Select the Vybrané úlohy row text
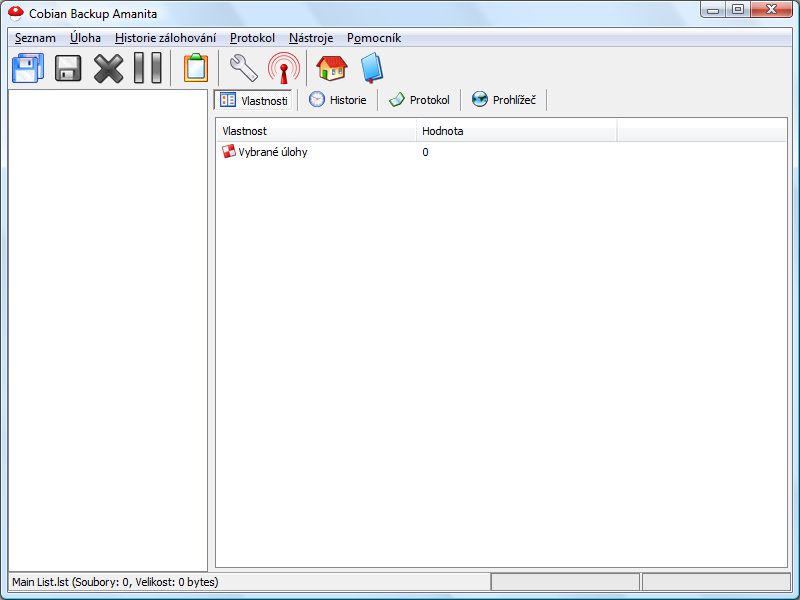The height and width of the screenshot is (600, 800). (x=273, y=152)
